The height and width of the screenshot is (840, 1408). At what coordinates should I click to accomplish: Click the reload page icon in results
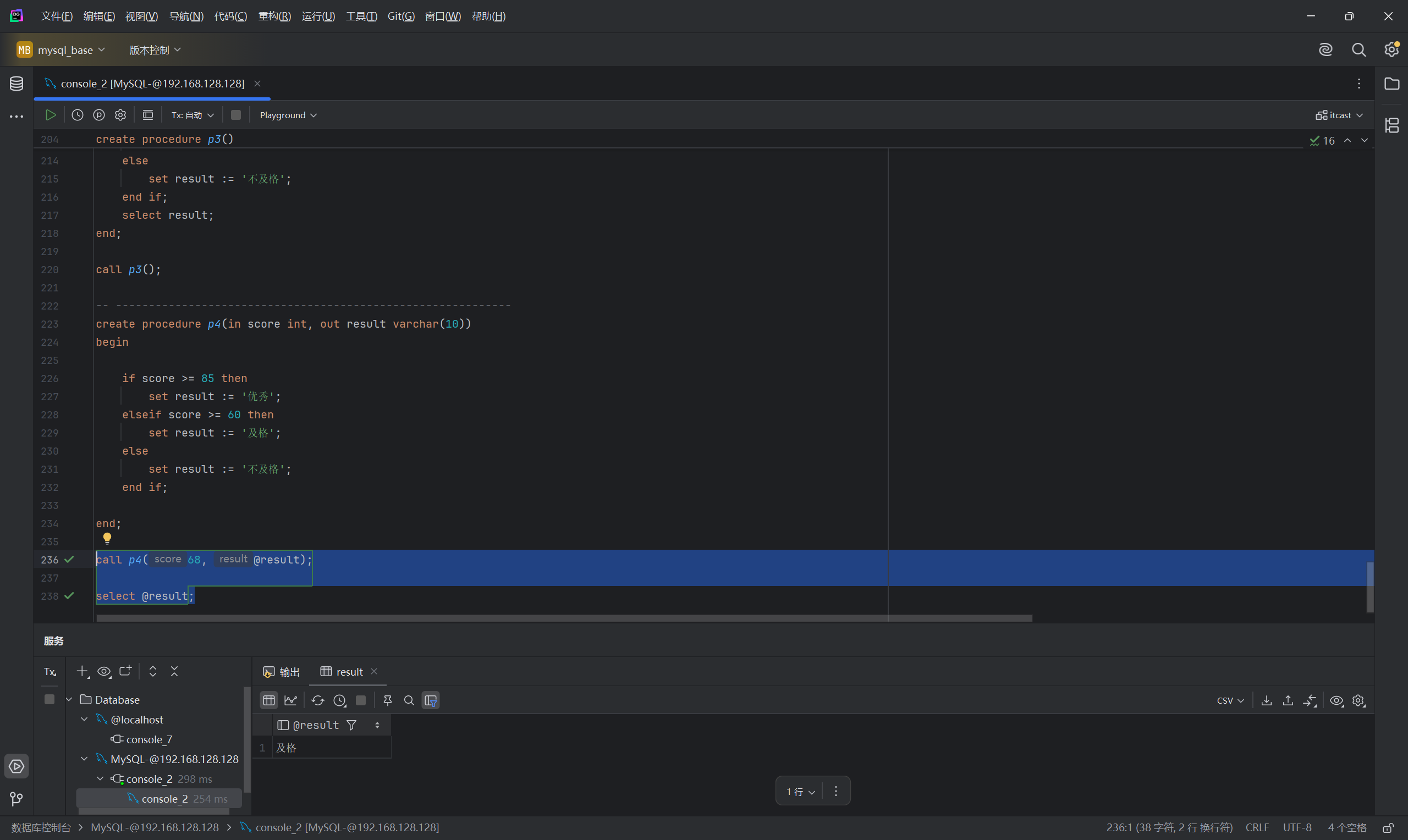pyautogui.click(x=317, y=701)
